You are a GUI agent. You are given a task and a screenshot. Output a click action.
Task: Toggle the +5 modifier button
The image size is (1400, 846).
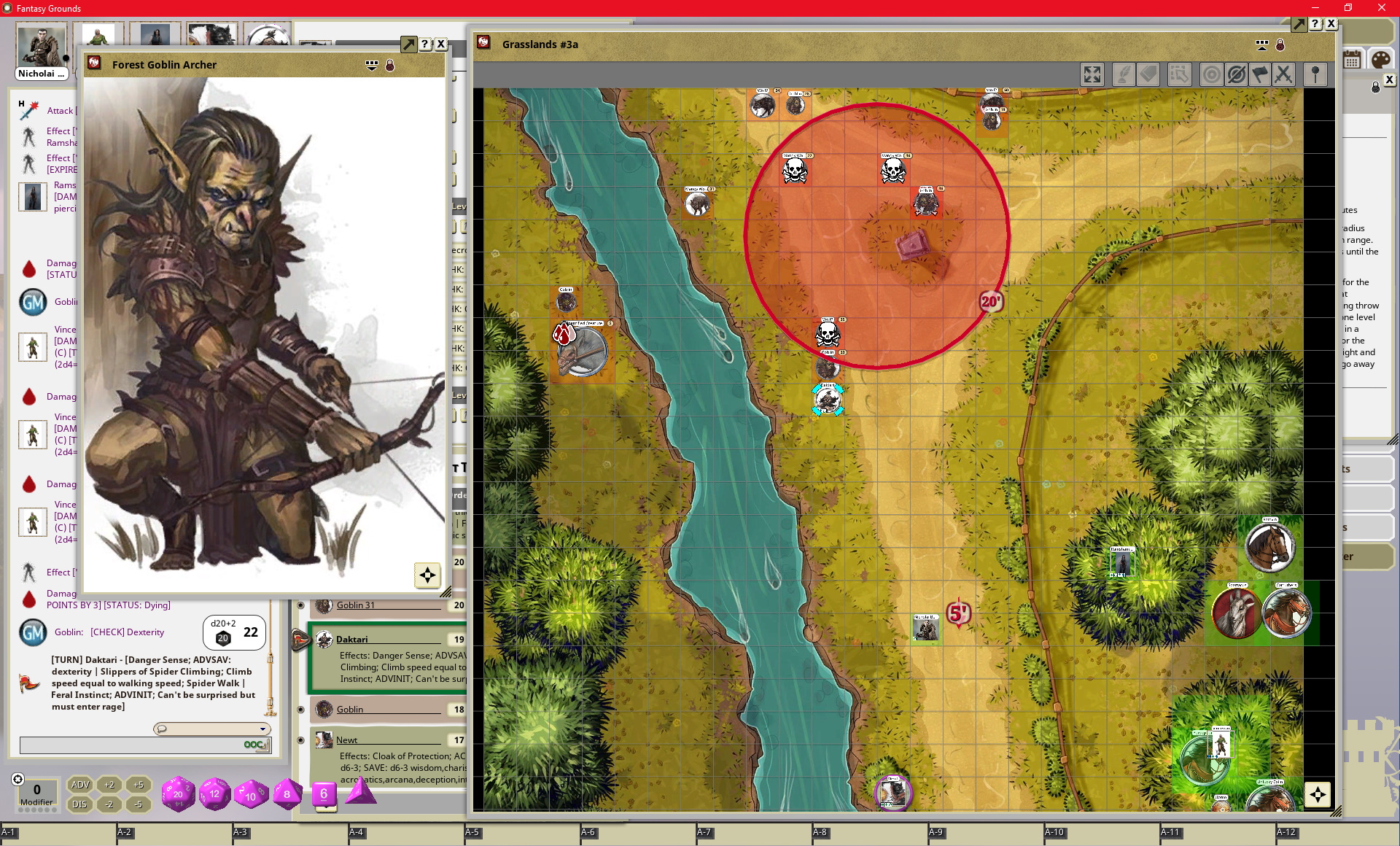point(139,785)
